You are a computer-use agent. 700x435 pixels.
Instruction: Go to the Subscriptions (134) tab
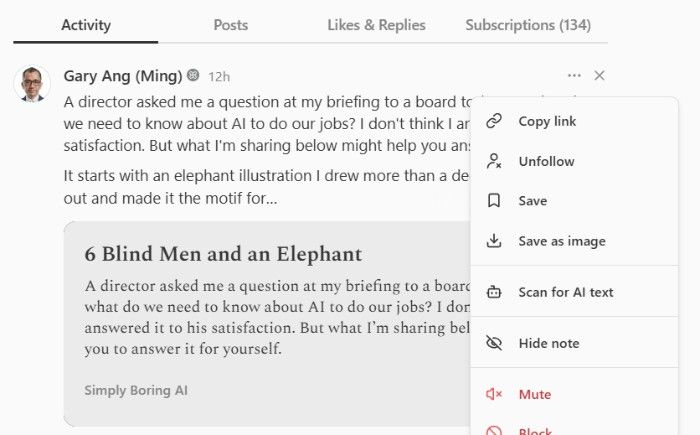pos(528,25)
